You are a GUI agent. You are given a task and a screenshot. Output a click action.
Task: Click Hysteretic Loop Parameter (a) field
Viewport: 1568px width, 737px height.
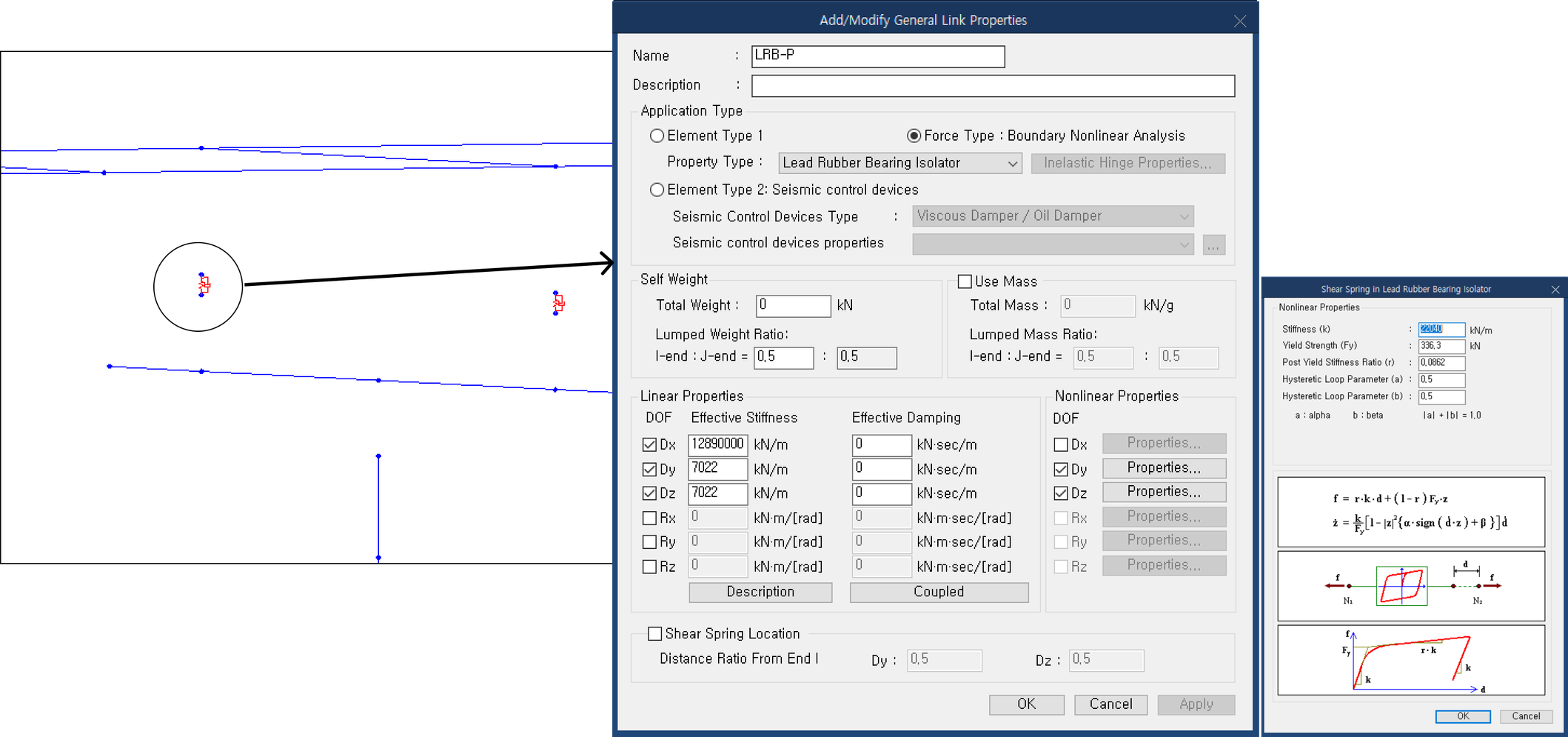1441,380
